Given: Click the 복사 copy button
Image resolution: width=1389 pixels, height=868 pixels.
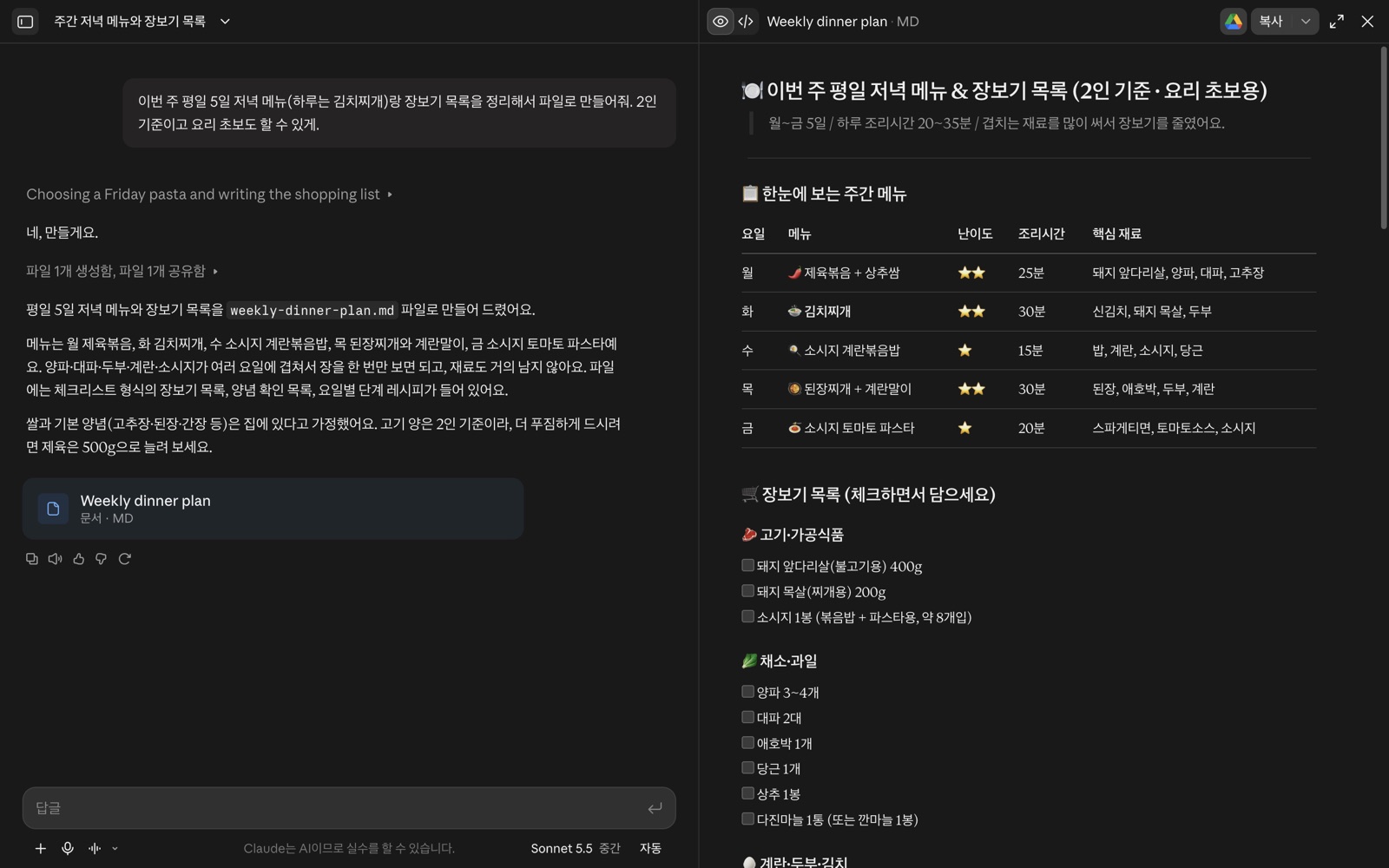Looking at the screenshot, I should click(x=1271, y=22).
